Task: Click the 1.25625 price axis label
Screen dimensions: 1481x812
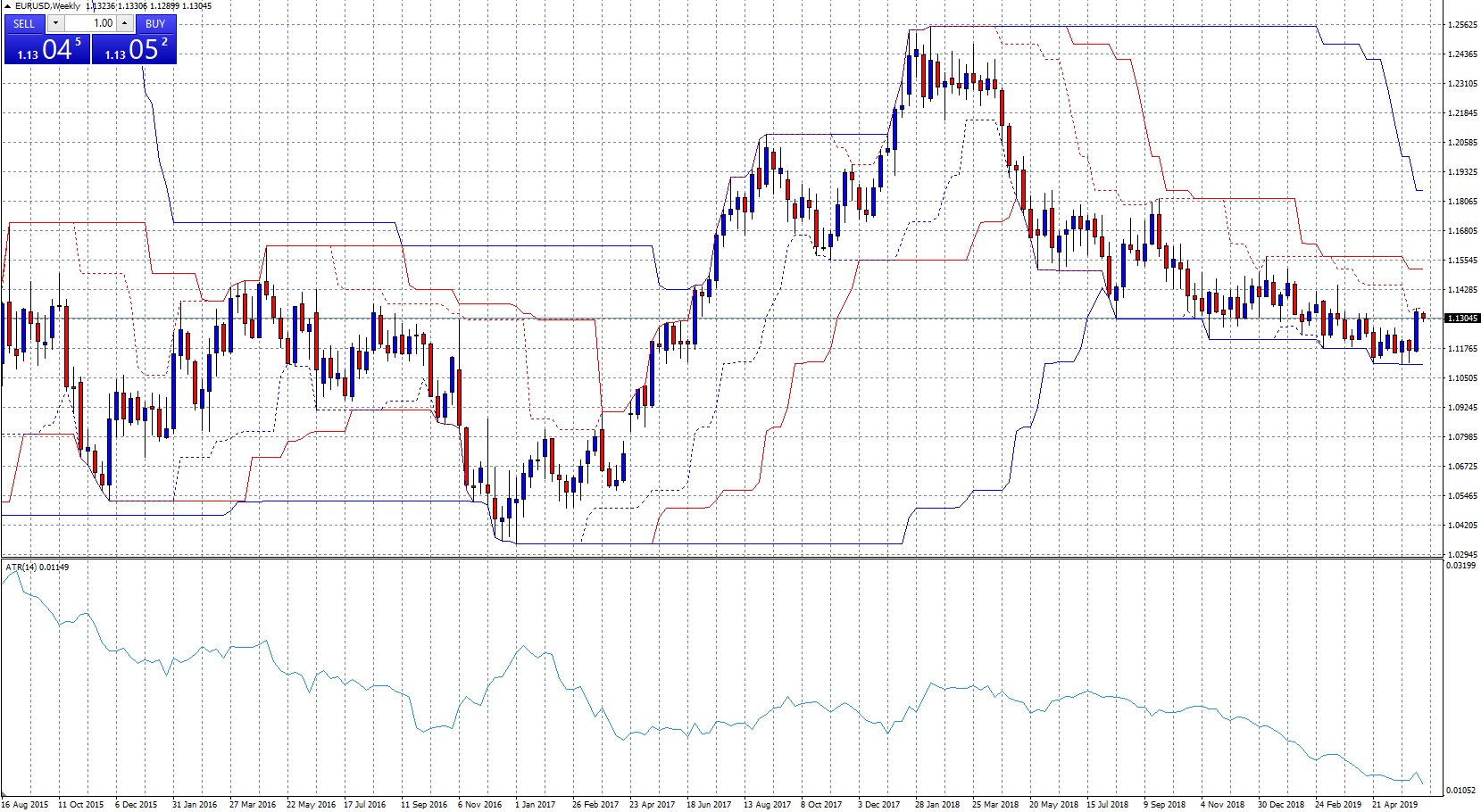Action: point(1462,25)
